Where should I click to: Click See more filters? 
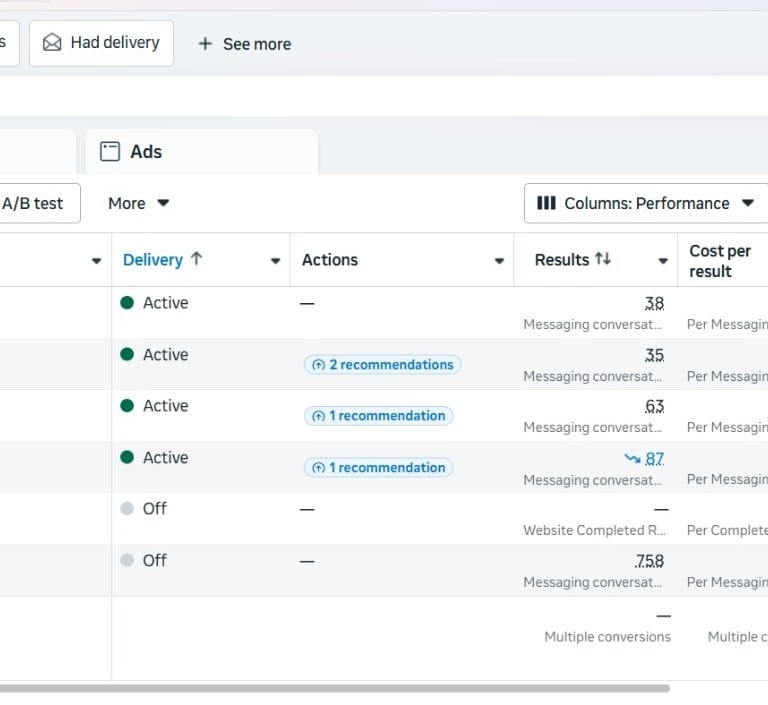coord(245,44)
